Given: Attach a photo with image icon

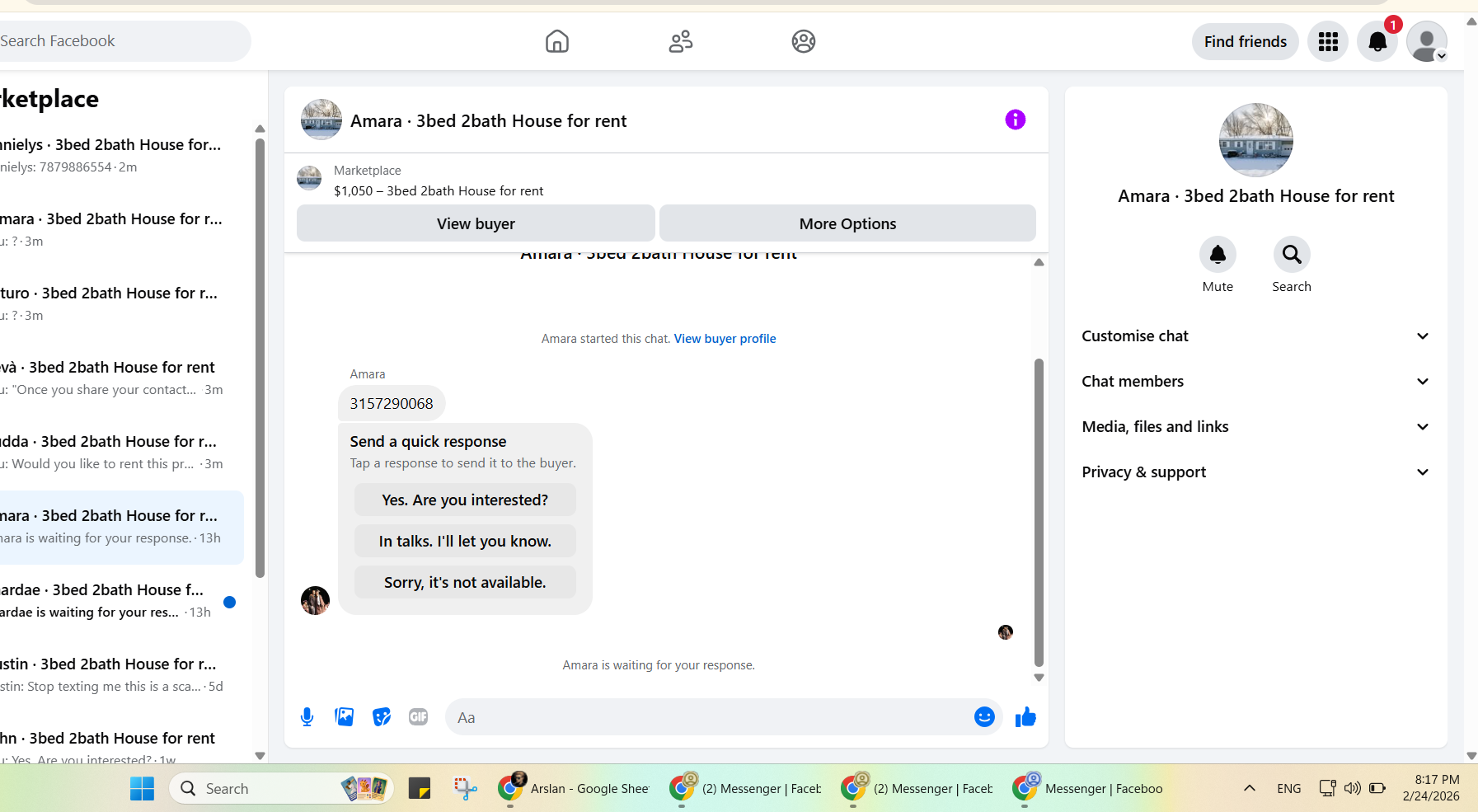Looking at the screenshot, I should [345, 717].
